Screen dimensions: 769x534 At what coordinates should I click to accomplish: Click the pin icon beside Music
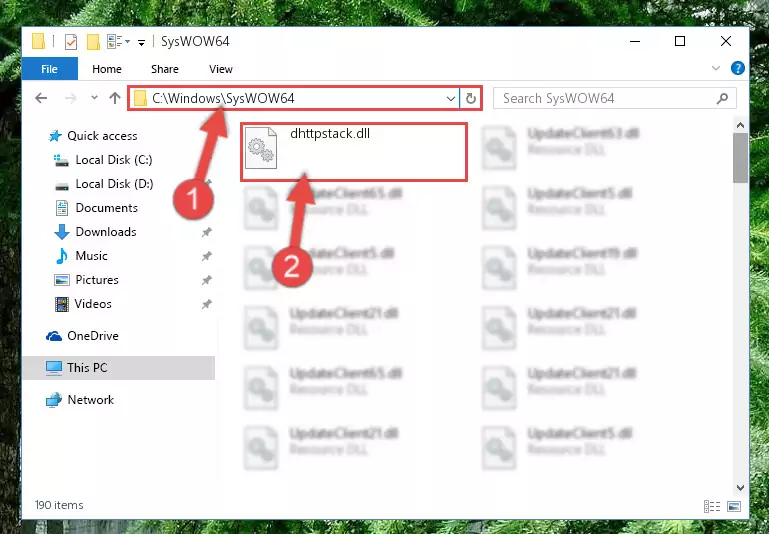coord(207,256)
